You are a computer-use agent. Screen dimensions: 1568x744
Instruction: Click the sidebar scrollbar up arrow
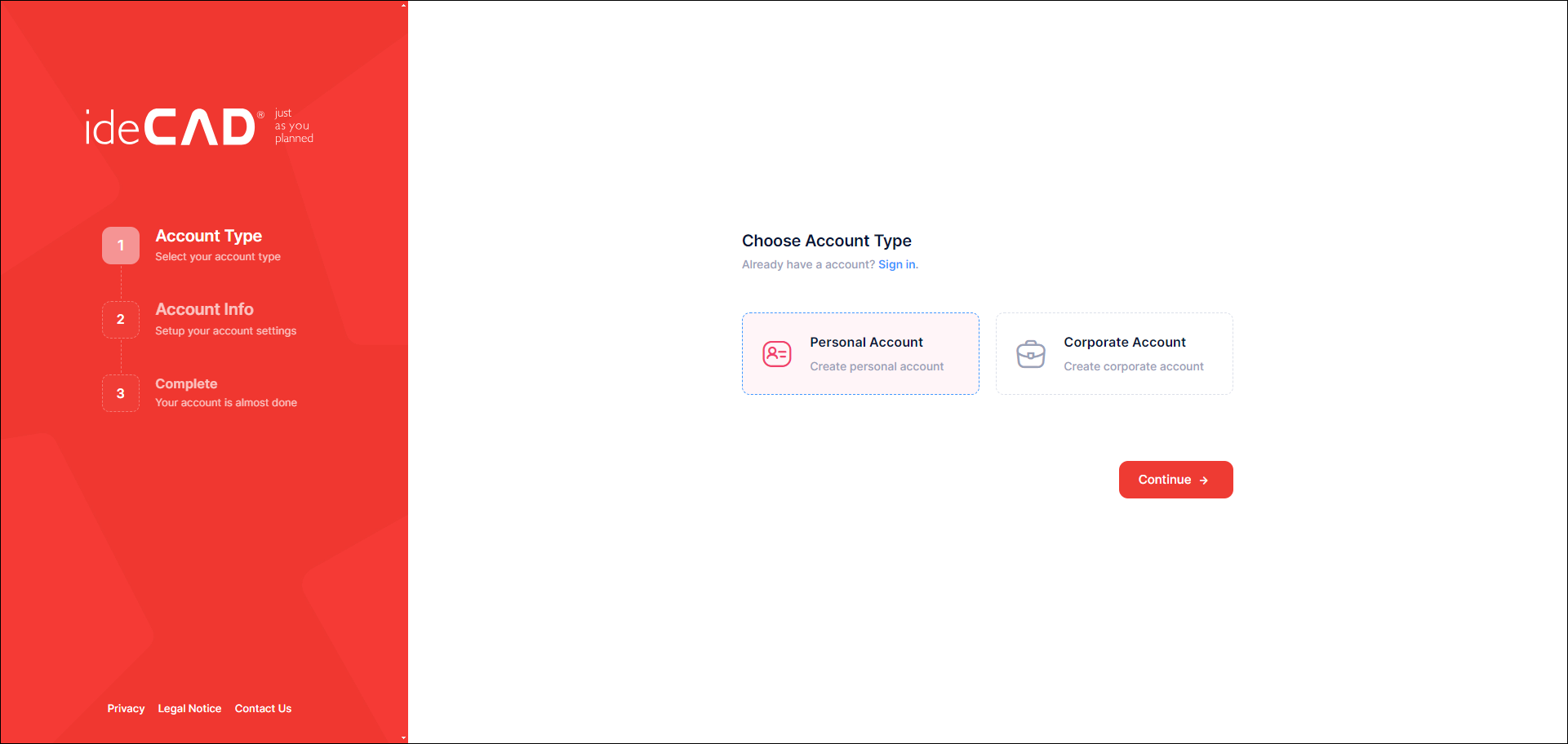point(403,5)
